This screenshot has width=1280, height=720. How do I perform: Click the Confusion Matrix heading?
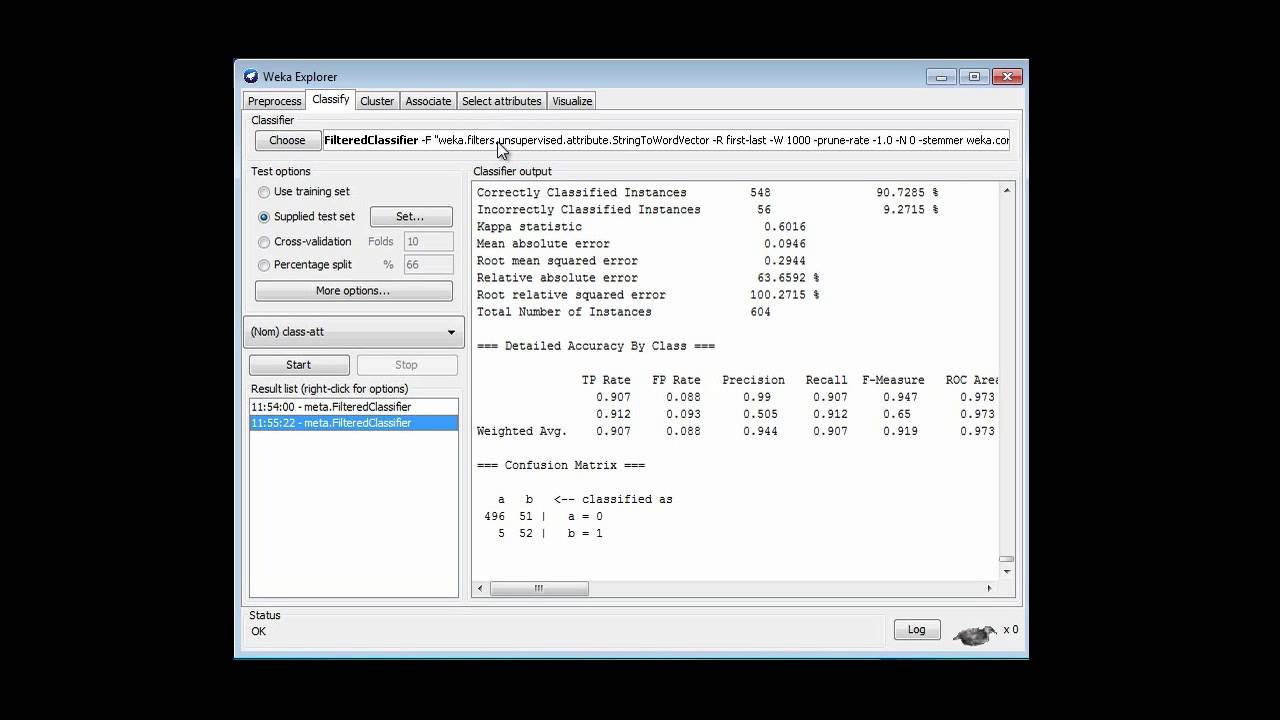click(x=561, y=465)
